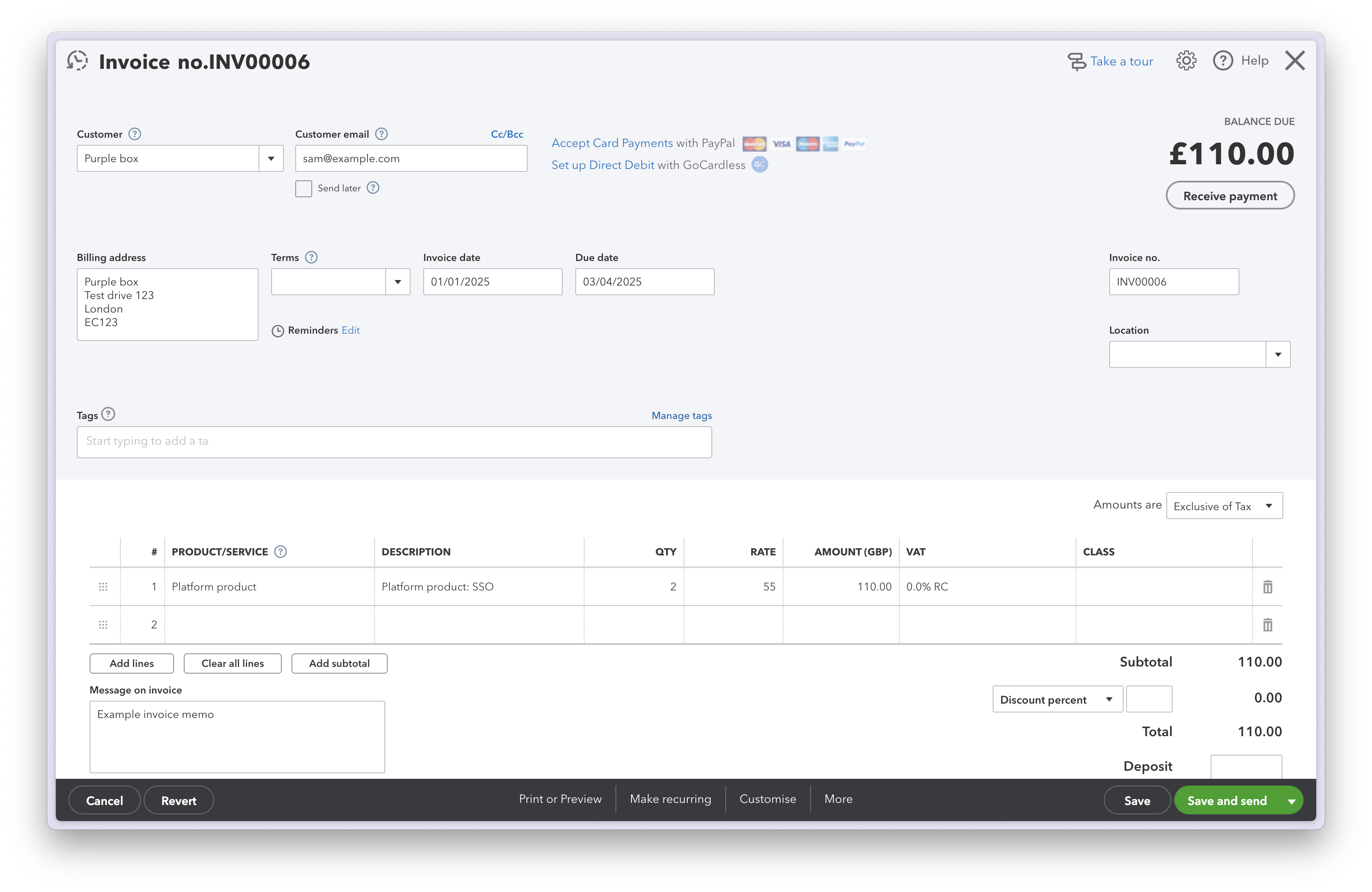Select VAT cell '0.0% RC'
Viewport: 1372px width, 892px height.
(x=988, y=587)
